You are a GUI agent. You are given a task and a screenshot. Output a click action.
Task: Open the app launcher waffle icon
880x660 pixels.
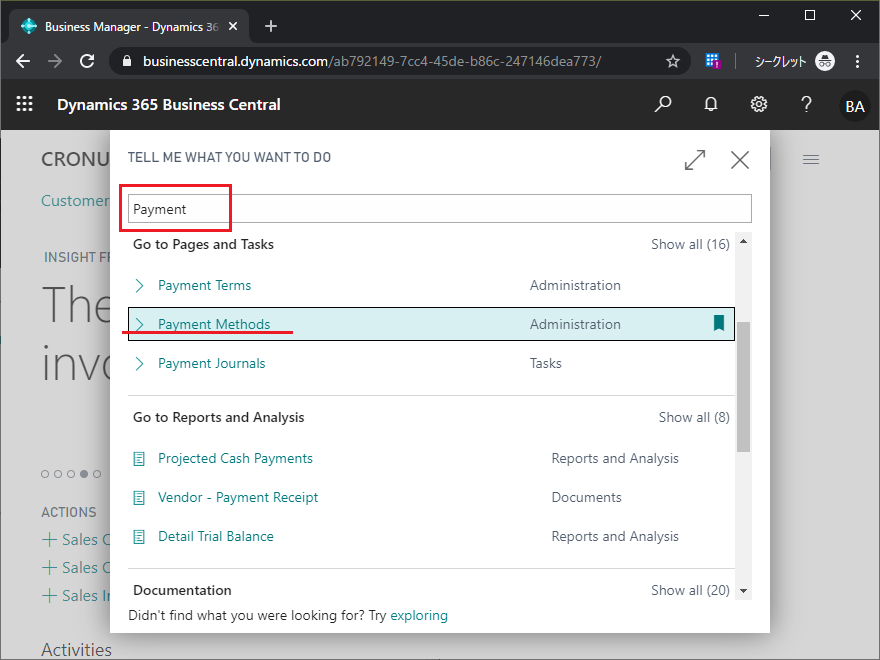coord(24,104)
